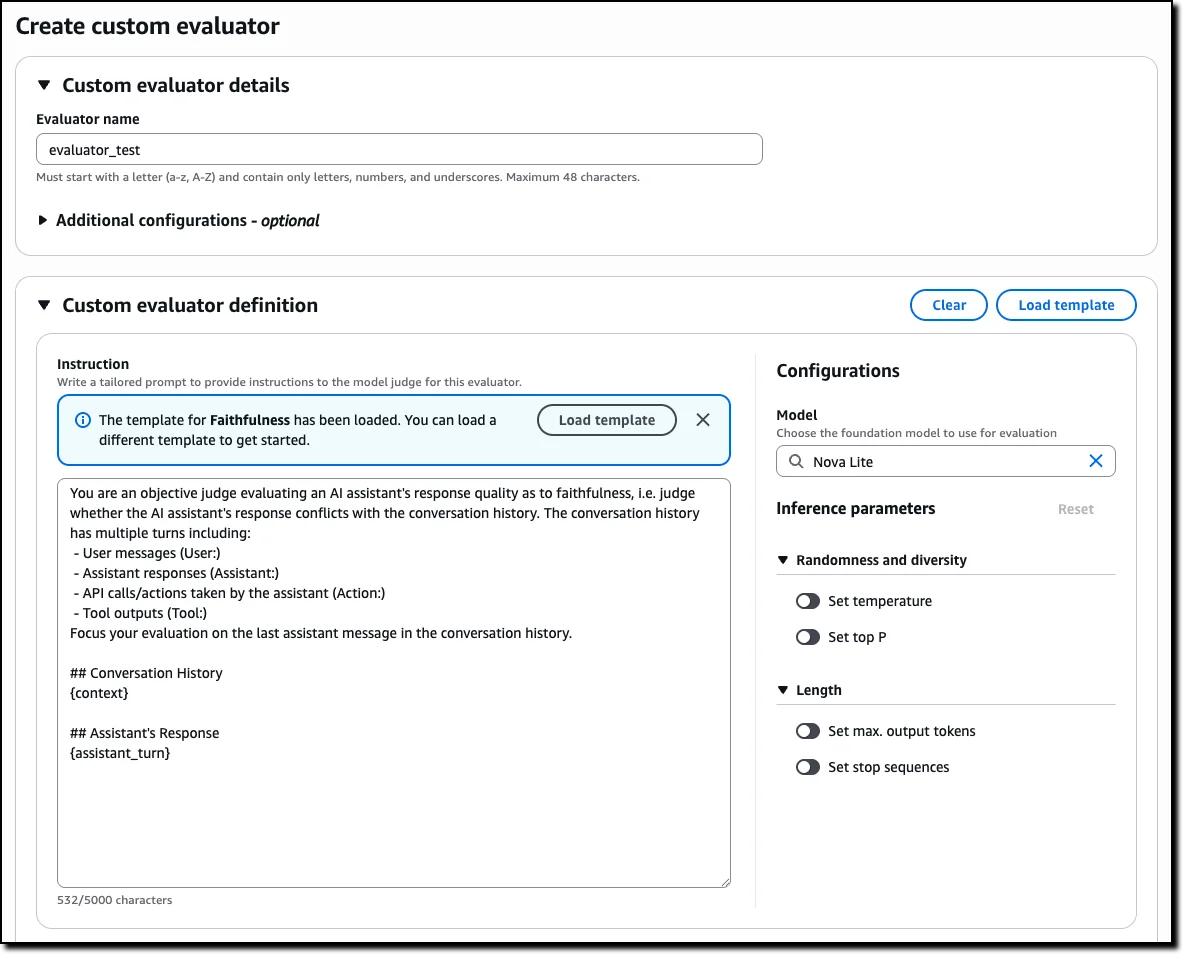Dismiss the Faithfulness template notification
Viewport: 1183px width, 954px height.
tap(703, 420)
